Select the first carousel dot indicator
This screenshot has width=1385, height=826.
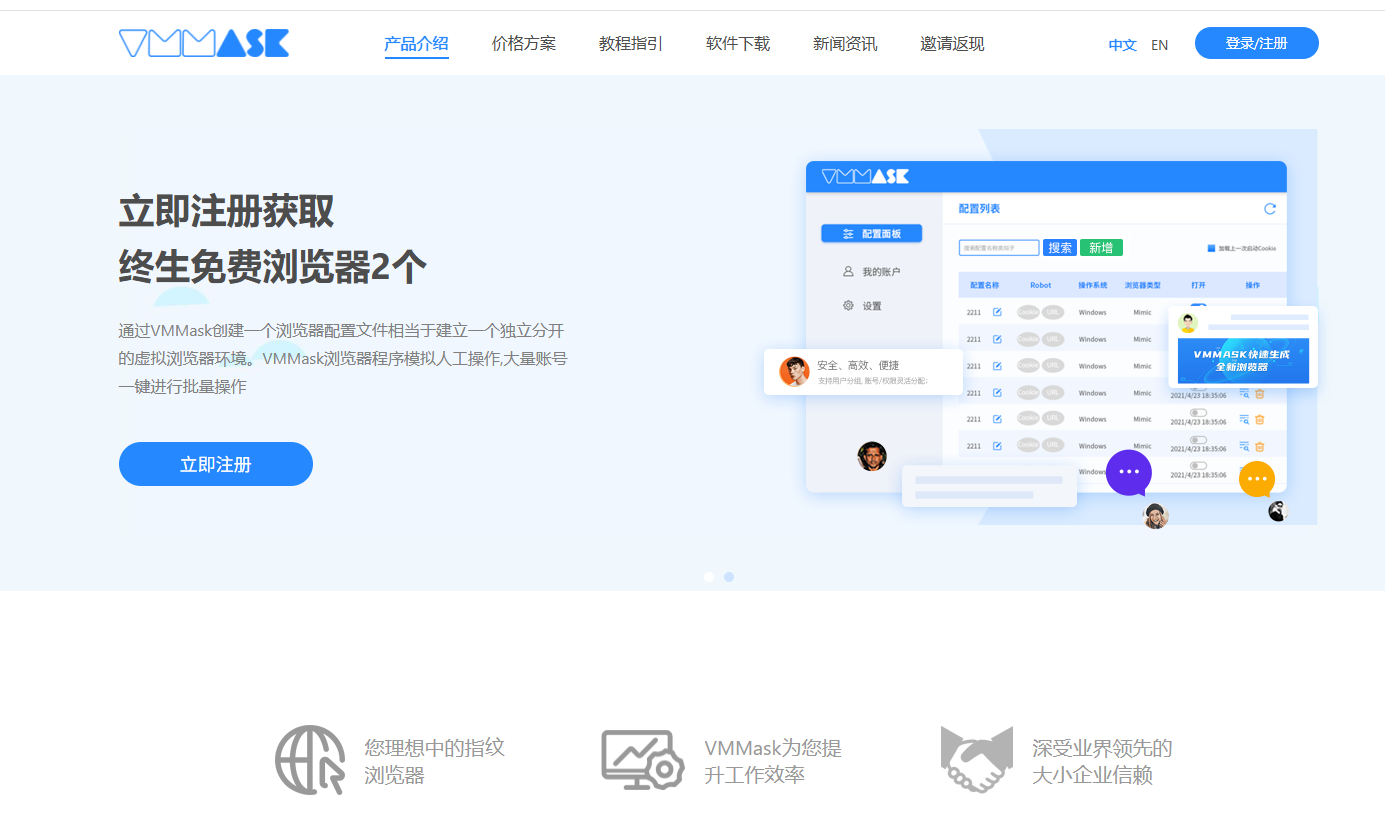pos(709,577)
